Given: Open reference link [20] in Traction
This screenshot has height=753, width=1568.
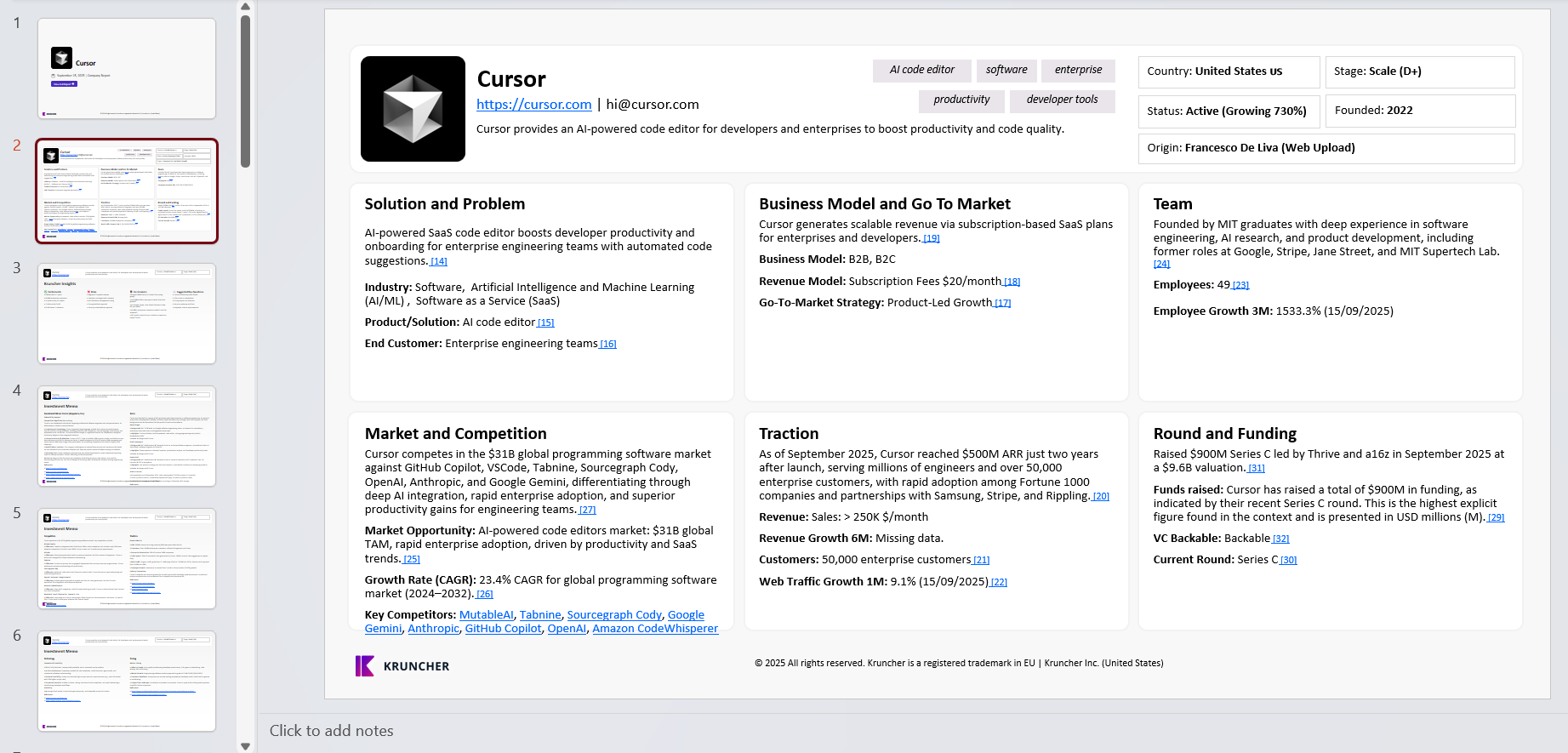Looking at the screenshot, I should pyautogui.click(x=1101, y=497).
